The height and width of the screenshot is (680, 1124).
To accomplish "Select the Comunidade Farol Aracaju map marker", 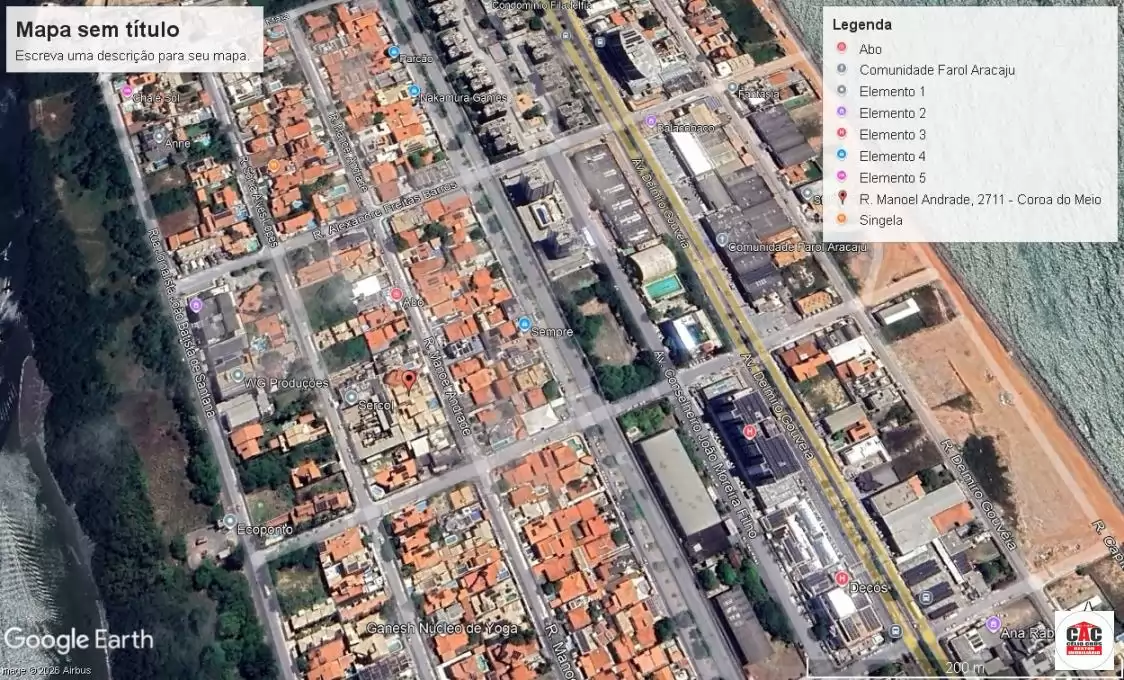I will pyautogui.click(x=722, y=239).
